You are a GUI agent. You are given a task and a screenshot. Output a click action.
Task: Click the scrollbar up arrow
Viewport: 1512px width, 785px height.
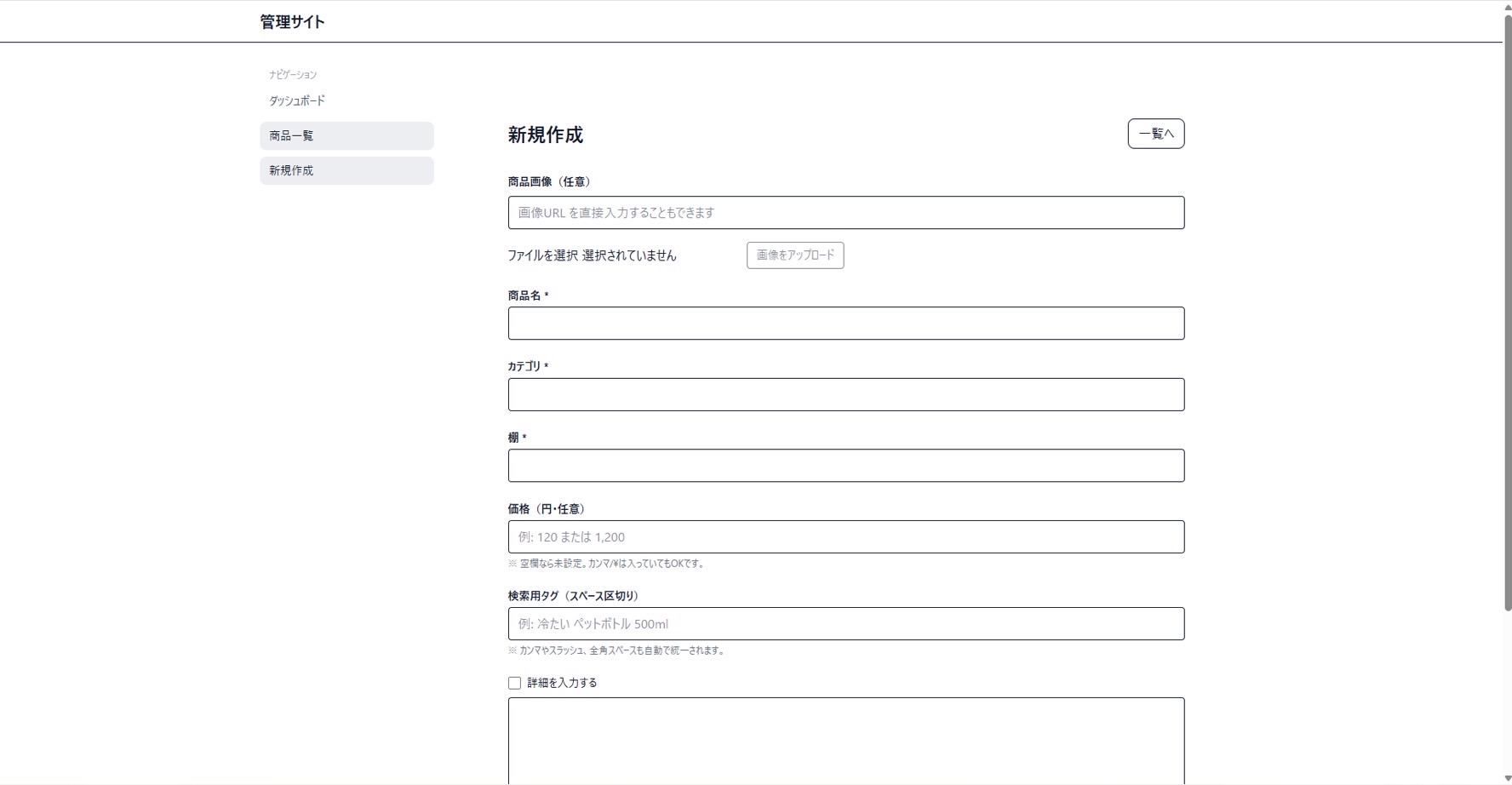click(x=1507, y=6)
